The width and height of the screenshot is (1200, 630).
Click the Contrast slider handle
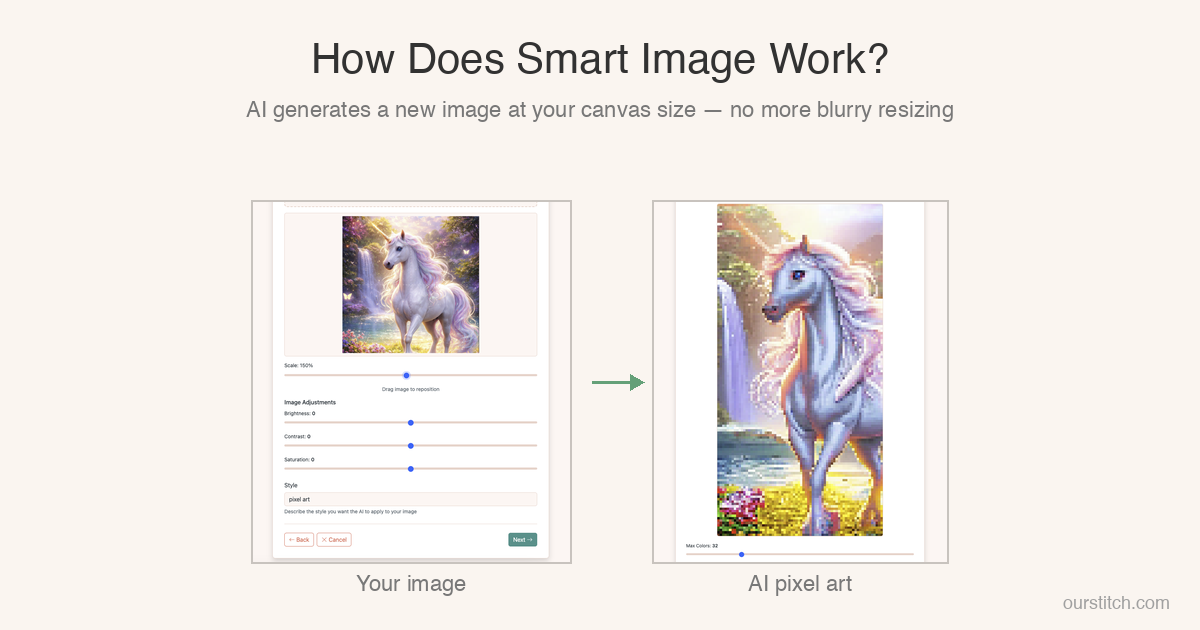(411, 446)
